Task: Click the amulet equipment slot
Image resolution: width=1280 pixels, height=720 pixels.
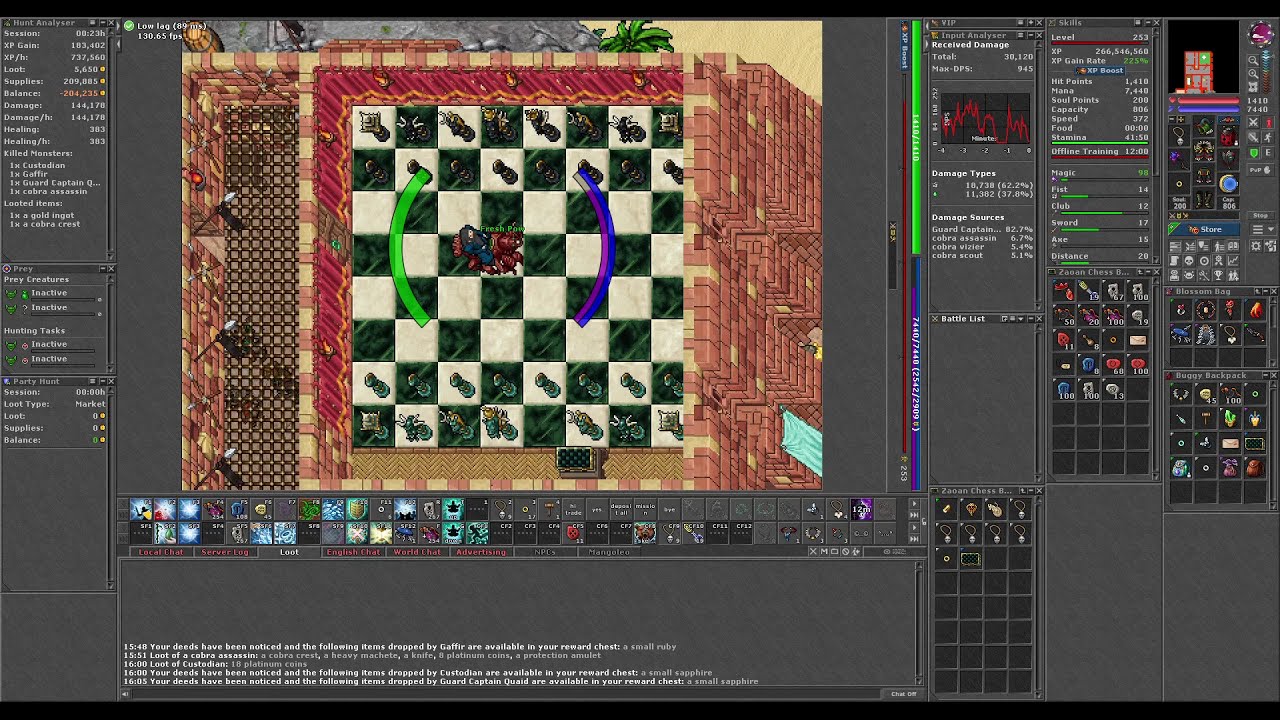Action: click(1179, 135)
